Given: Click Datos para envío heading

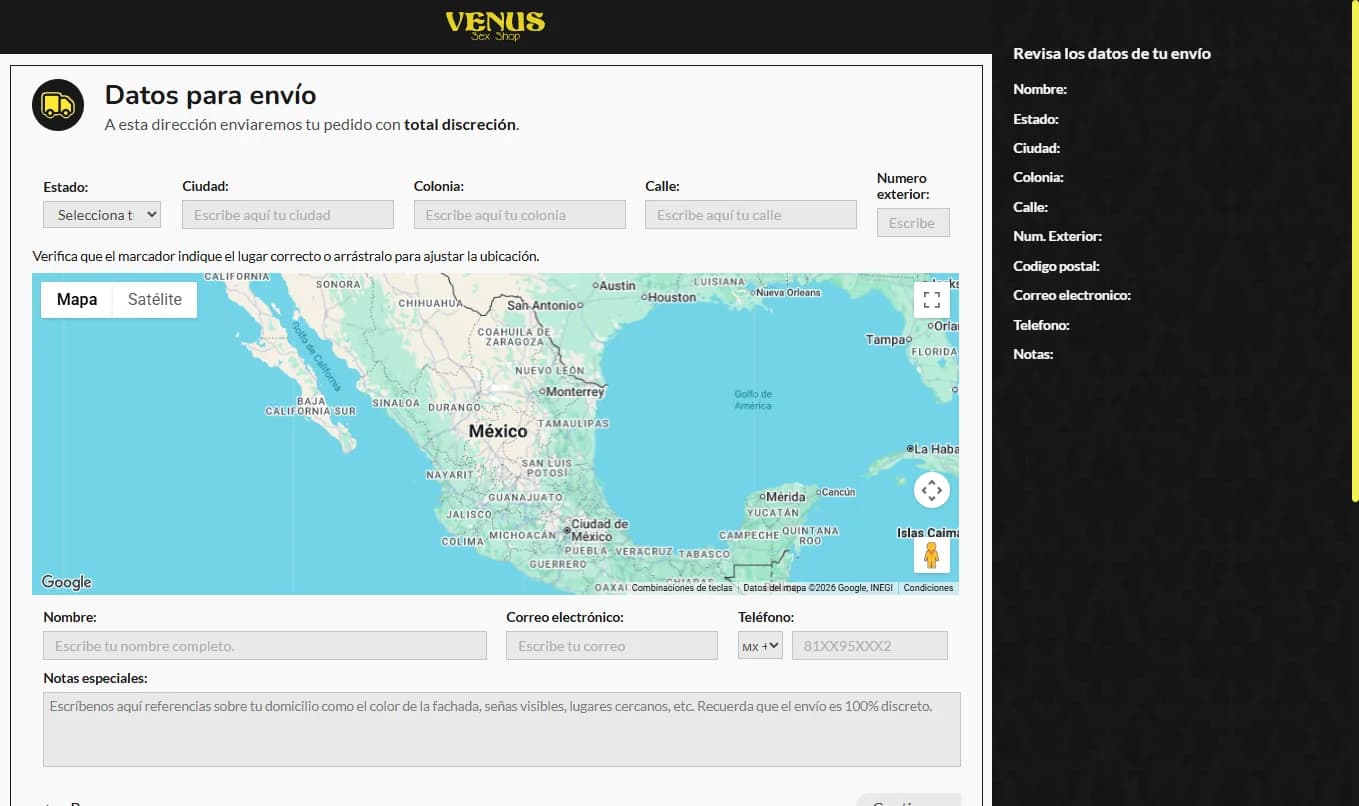Looking at the screenshot, I should click(x=211, y=95).
